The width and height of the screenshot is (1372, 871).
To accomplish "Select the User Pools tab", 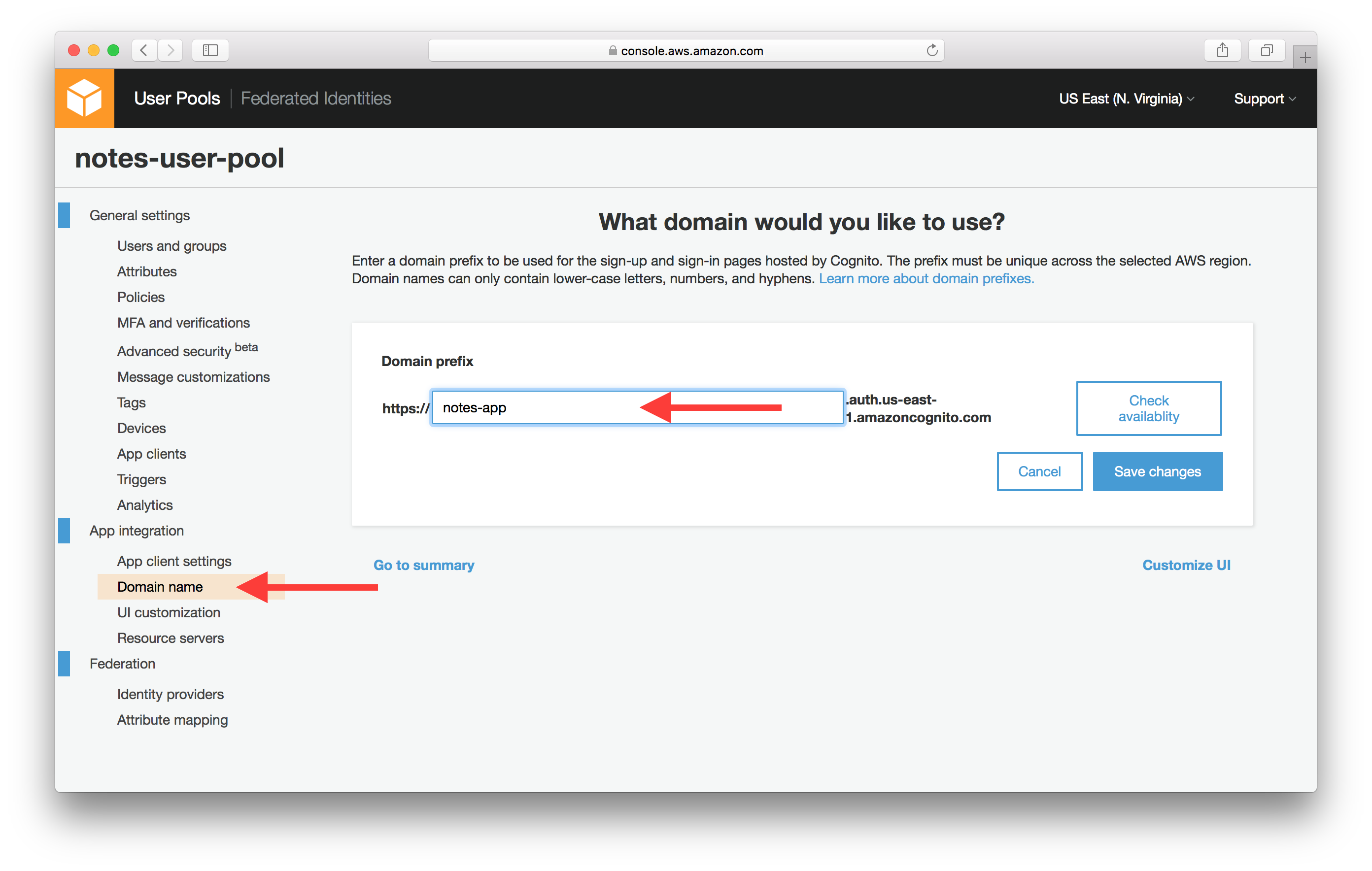I will pos(176,99).
